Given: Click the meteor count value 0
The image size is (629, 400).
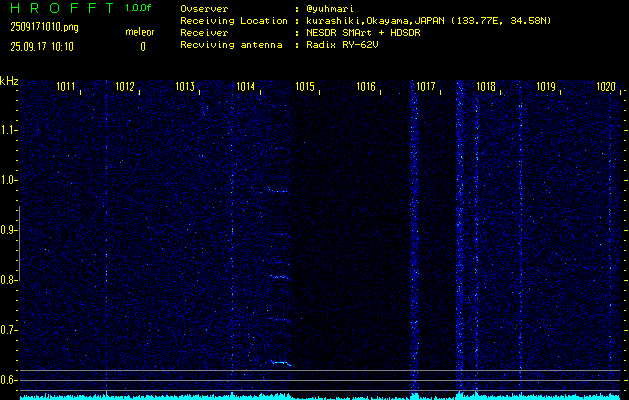Looking at the screenshot, I should click(x=143, y=47).
